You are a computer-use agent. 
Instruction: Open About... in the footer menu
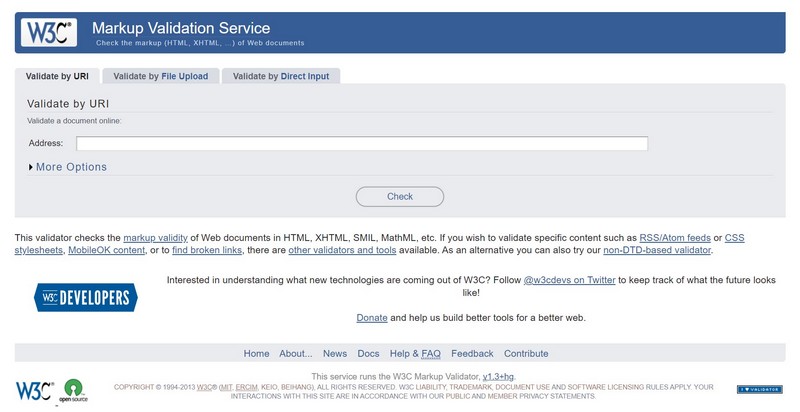click(296, 354)
